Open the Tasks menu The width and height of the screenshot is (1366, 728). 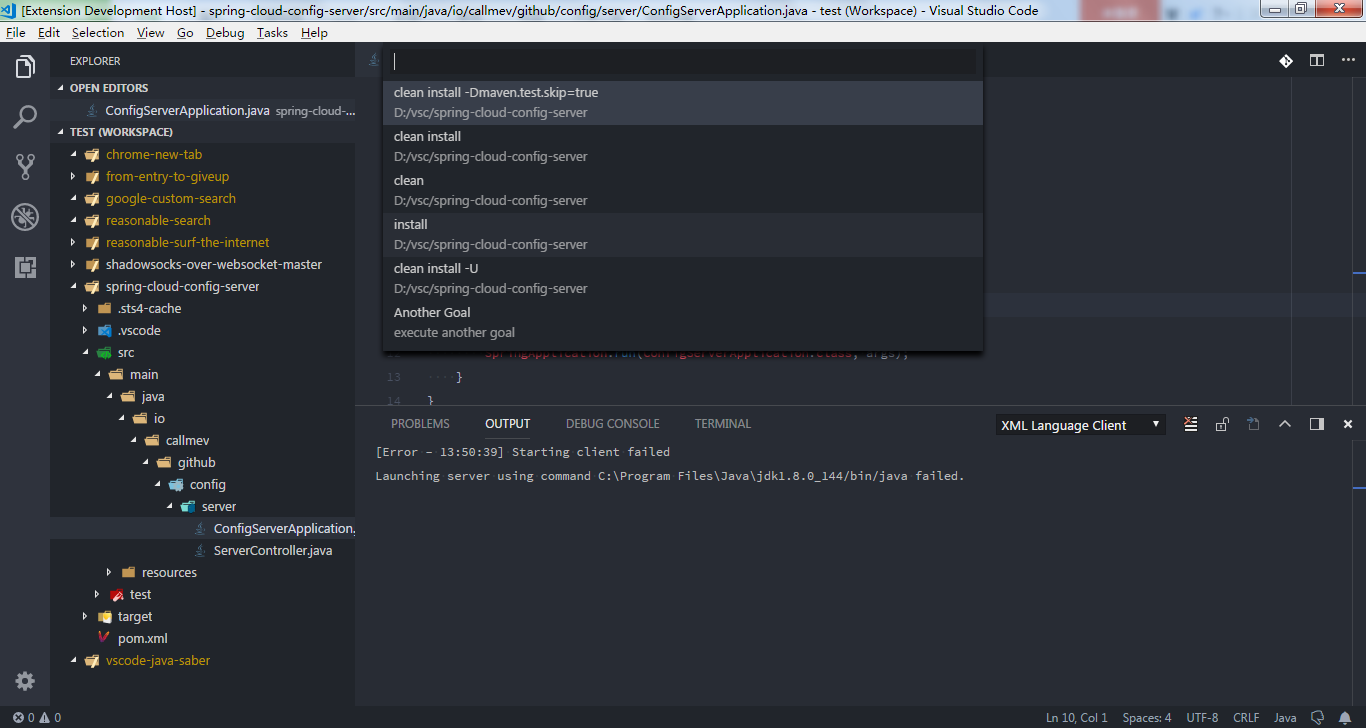[x=272, y=32]
